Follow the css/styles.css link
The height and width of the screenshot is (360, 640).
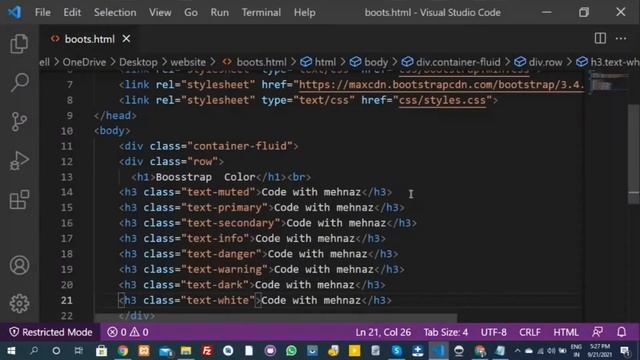[x=442, y=100]
